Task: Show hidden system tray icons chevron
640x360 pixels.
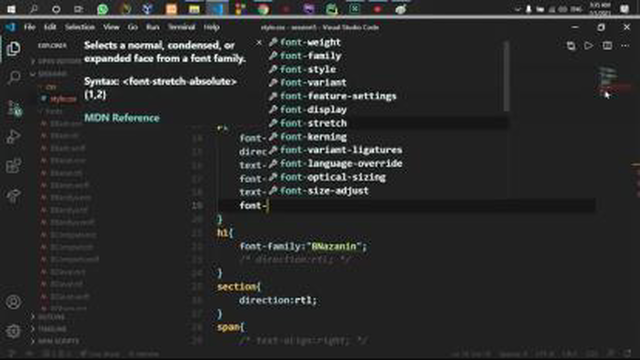Action: coord(517,9)
